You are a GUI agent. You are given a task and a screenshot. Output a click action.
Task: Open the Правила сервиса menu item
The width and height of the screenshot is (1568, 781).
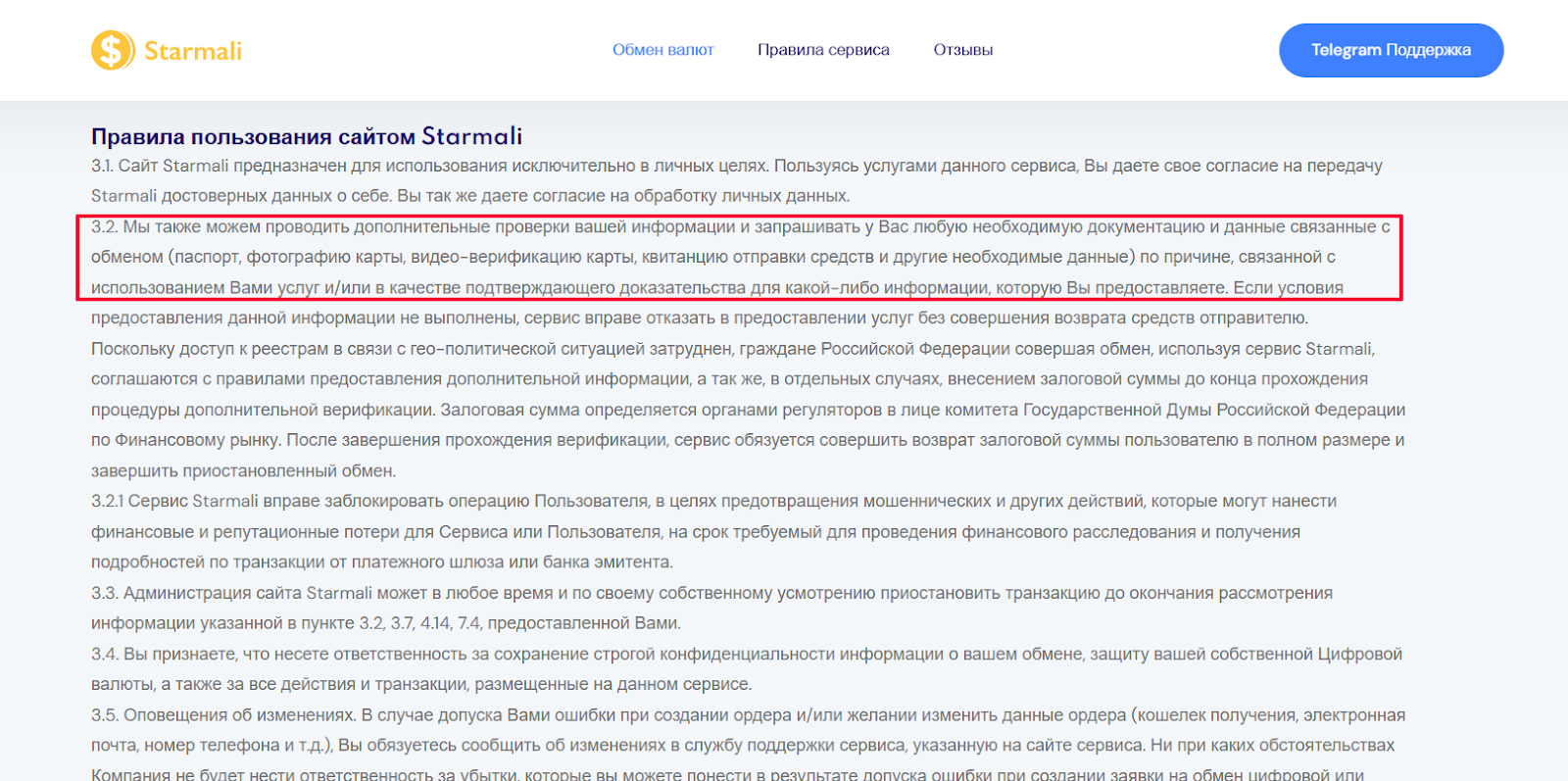(x=823, y=50)
